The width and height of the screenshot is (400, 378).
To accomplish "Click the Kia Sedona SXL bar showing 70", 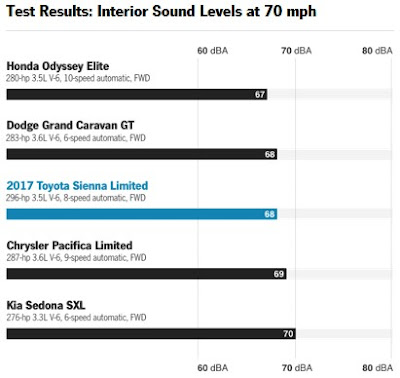I will [x=151, y=334].
